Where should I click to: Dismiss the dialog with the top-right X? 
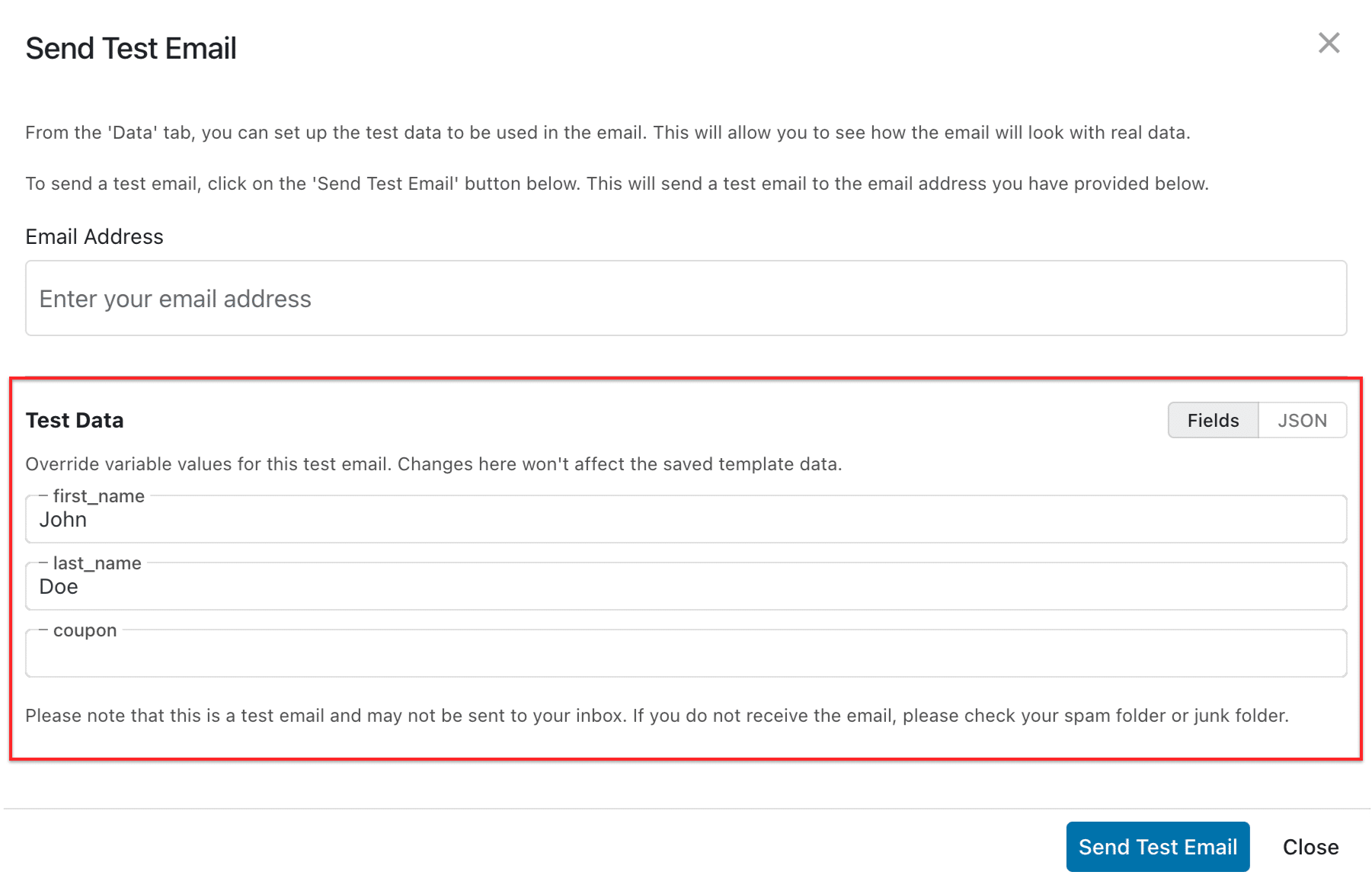(x=1329, y=43)
